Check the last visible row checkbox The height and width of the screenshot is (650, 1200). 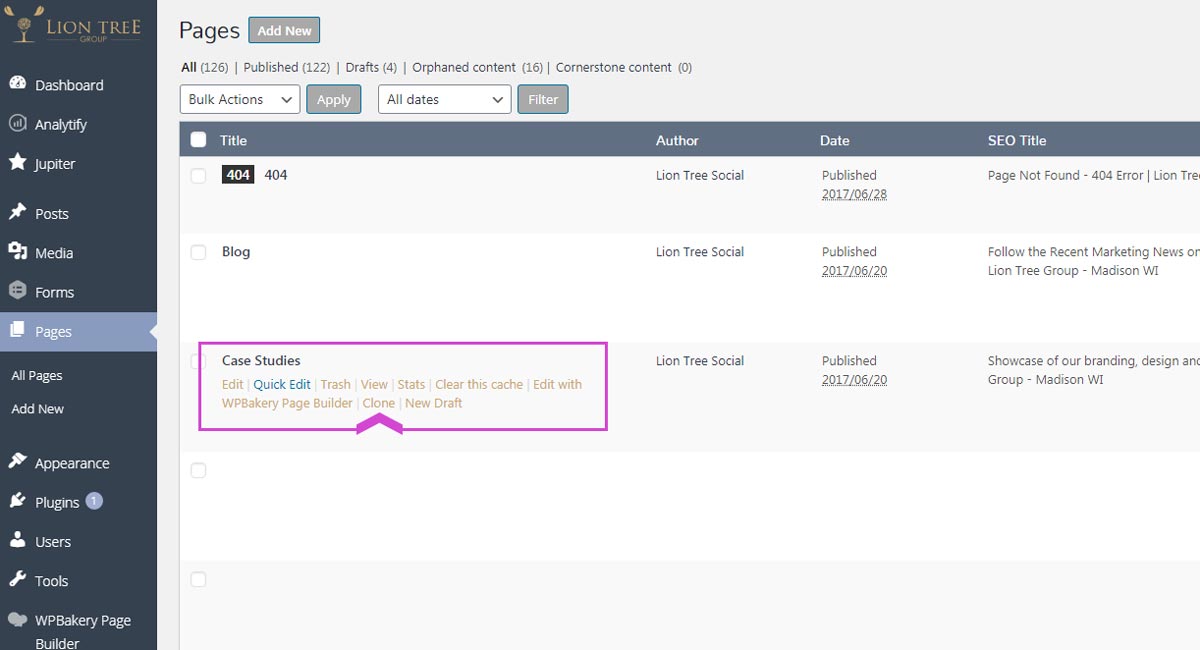click(x=198, y=579)
